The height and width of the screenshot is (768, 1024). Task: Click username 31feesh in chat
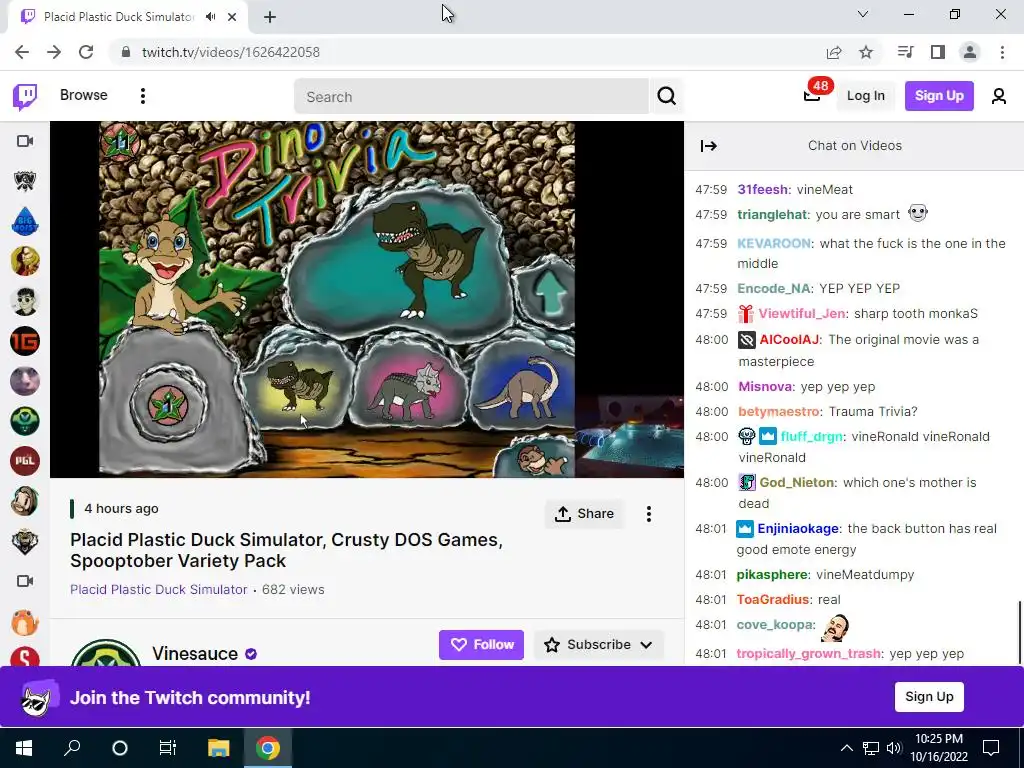pyautogui.click(x=762, y=189)
